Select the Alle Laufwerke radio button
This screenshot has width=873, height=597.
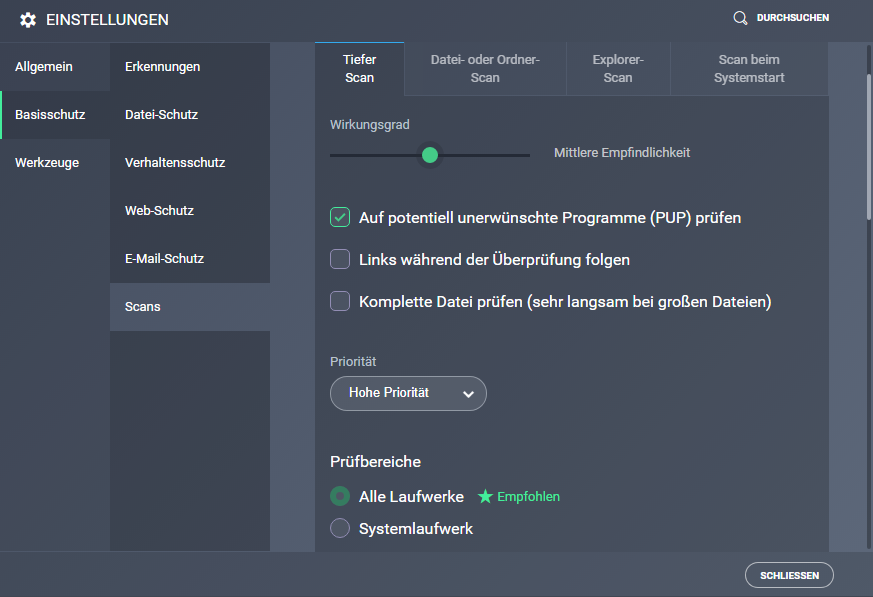340,496
